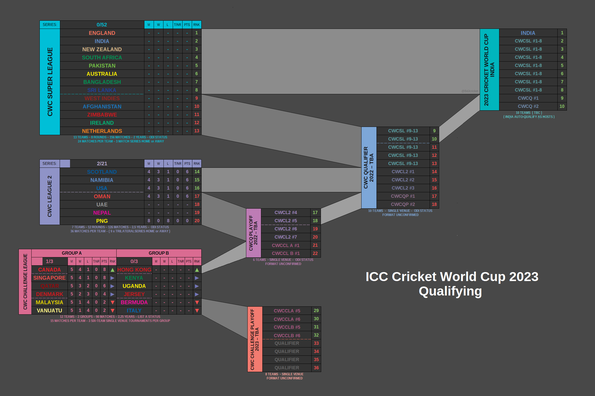Click CWCQ #1 World Cup slot

[x=528, y=98]
